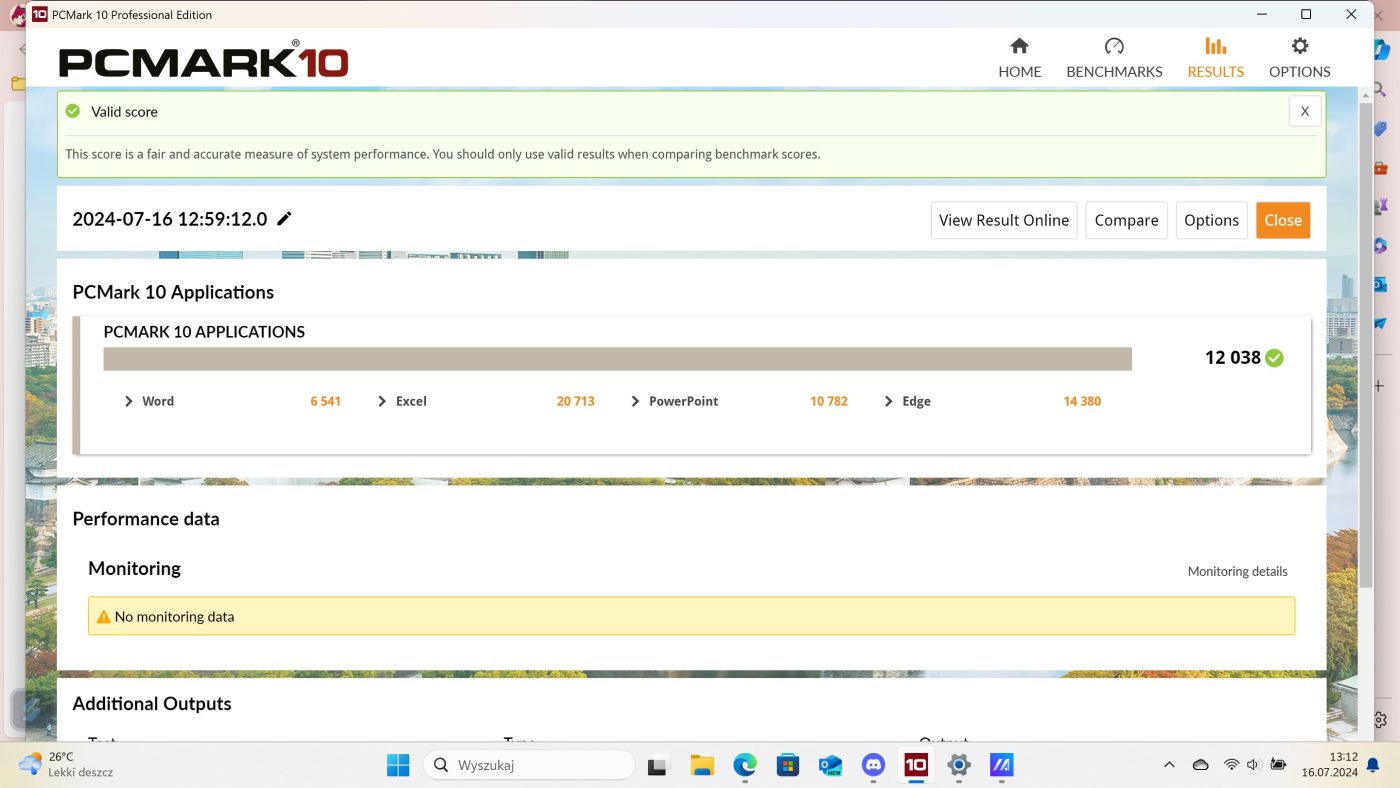Open the weather widget 26°C

pyautogui.click(x=66, y=765)
